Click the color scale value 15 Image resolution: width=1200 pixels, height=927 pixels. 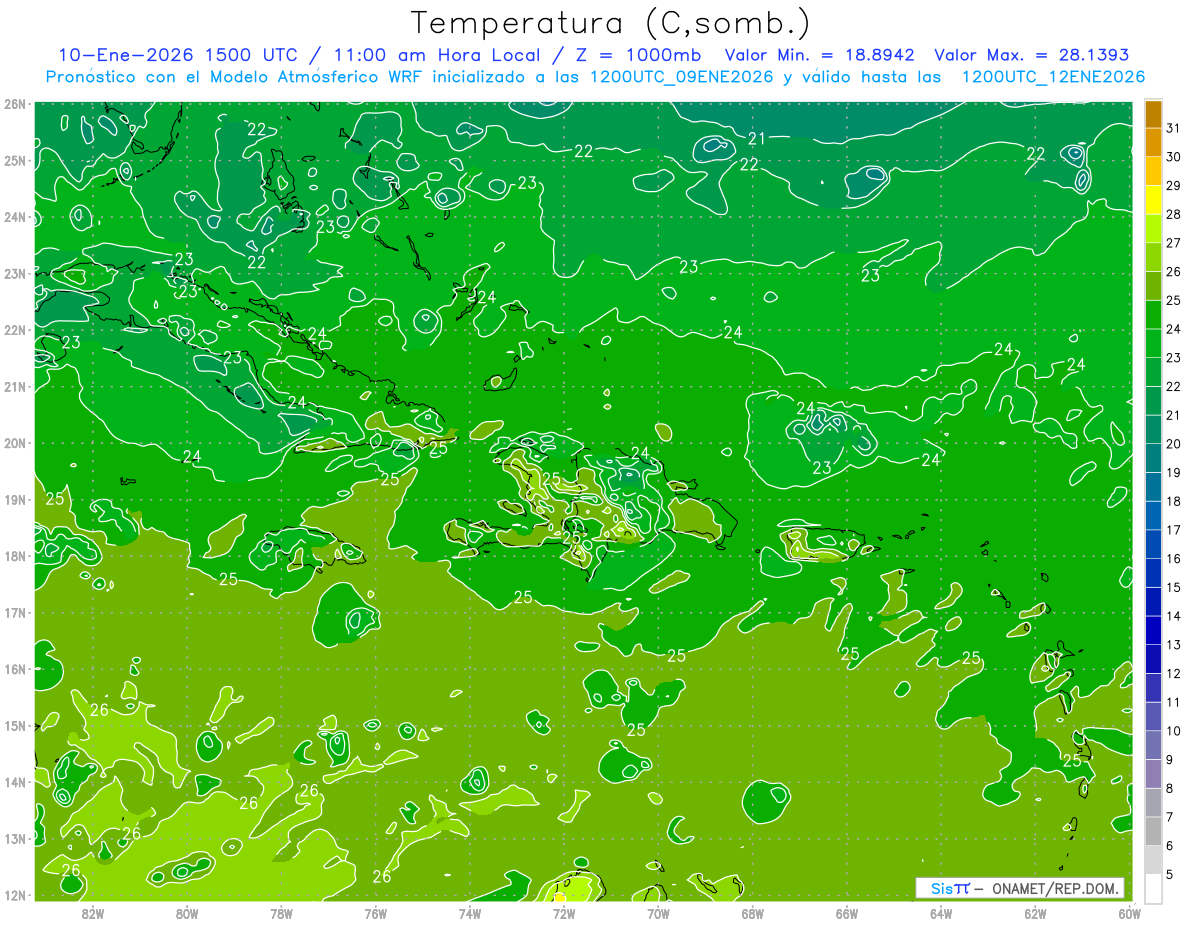click(1173, 587)
